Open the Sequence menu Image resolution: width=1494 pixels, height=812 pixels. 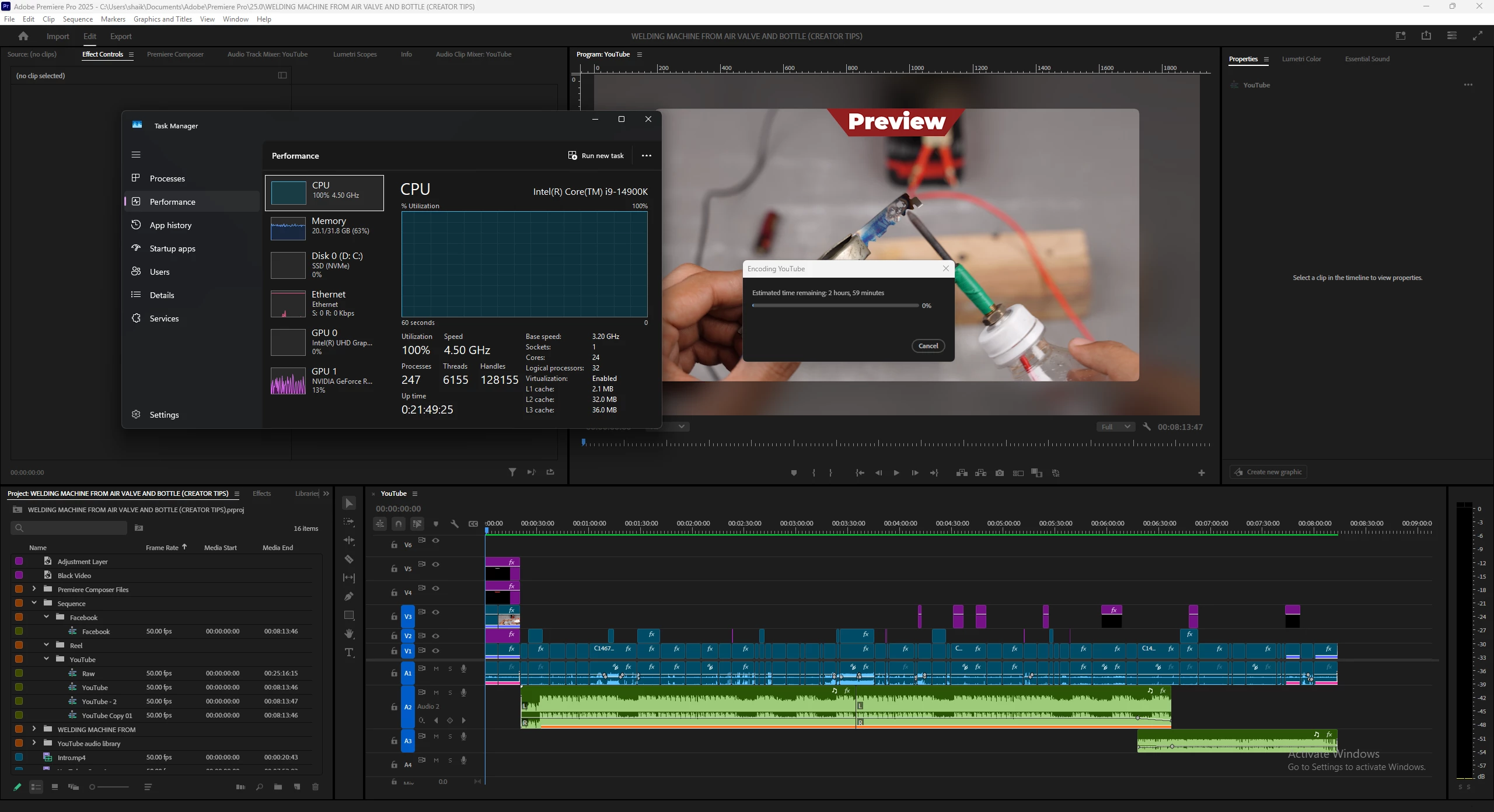coord(78,19)
